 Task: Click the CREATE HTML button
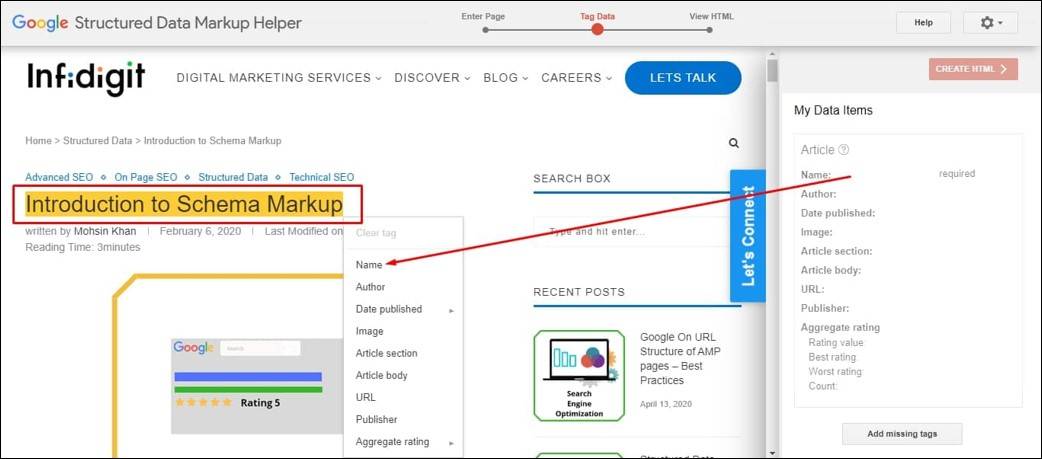pyautogui.click(x=974, y=69)
